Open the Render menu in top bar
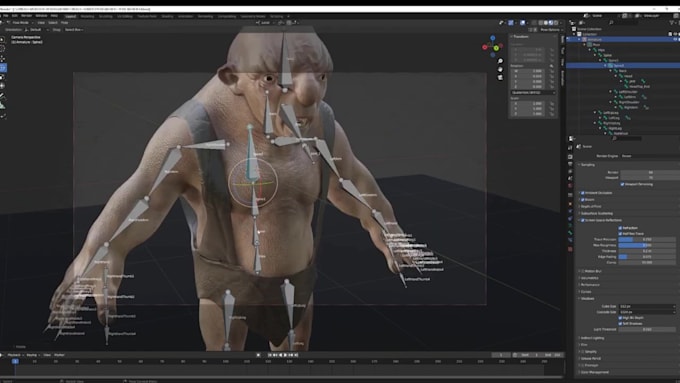Viewport: 680px width, 383px height. [26, 16]
